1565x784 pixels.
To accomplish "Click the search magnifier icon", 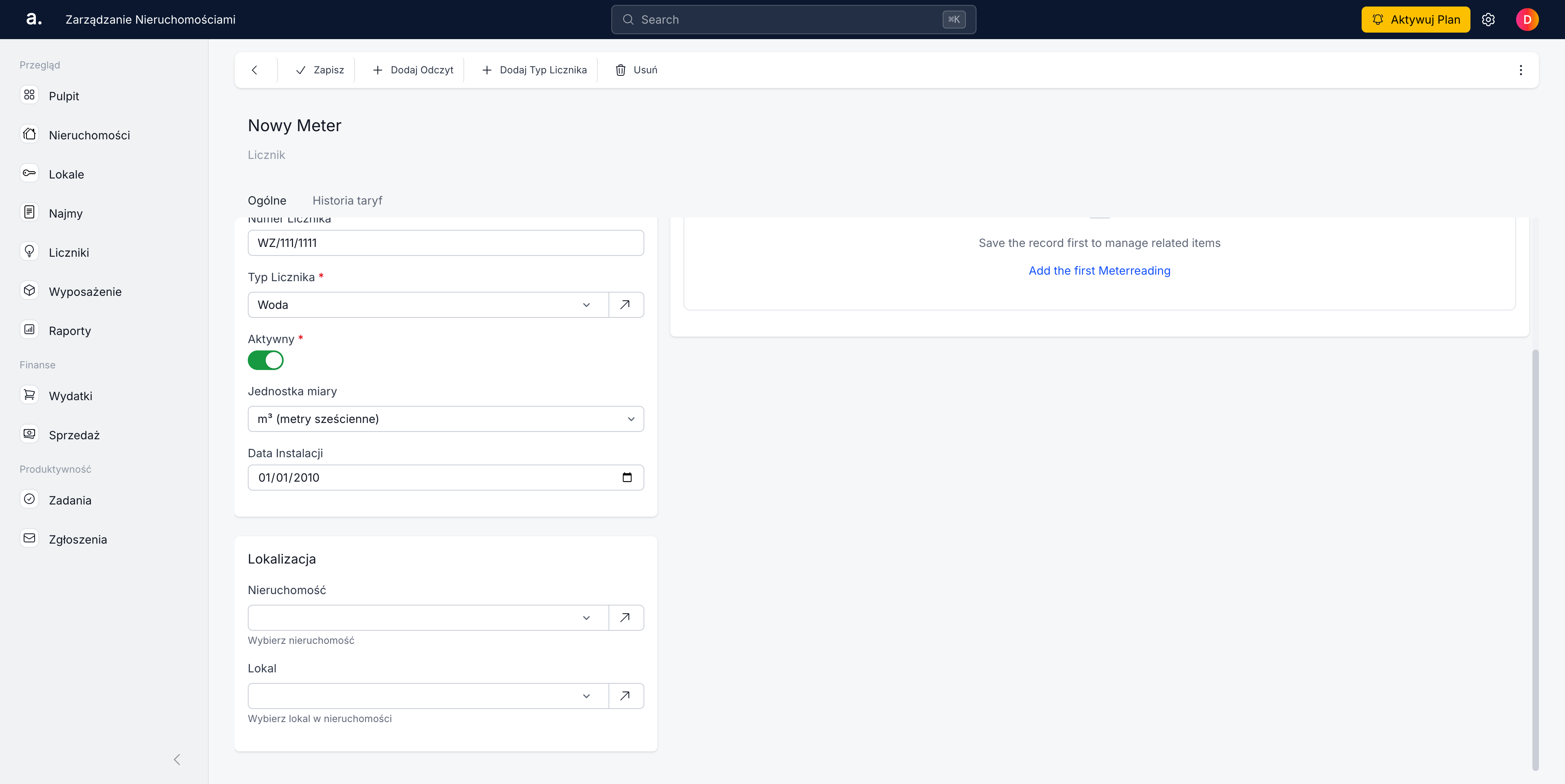I will (x=628, y=20).
